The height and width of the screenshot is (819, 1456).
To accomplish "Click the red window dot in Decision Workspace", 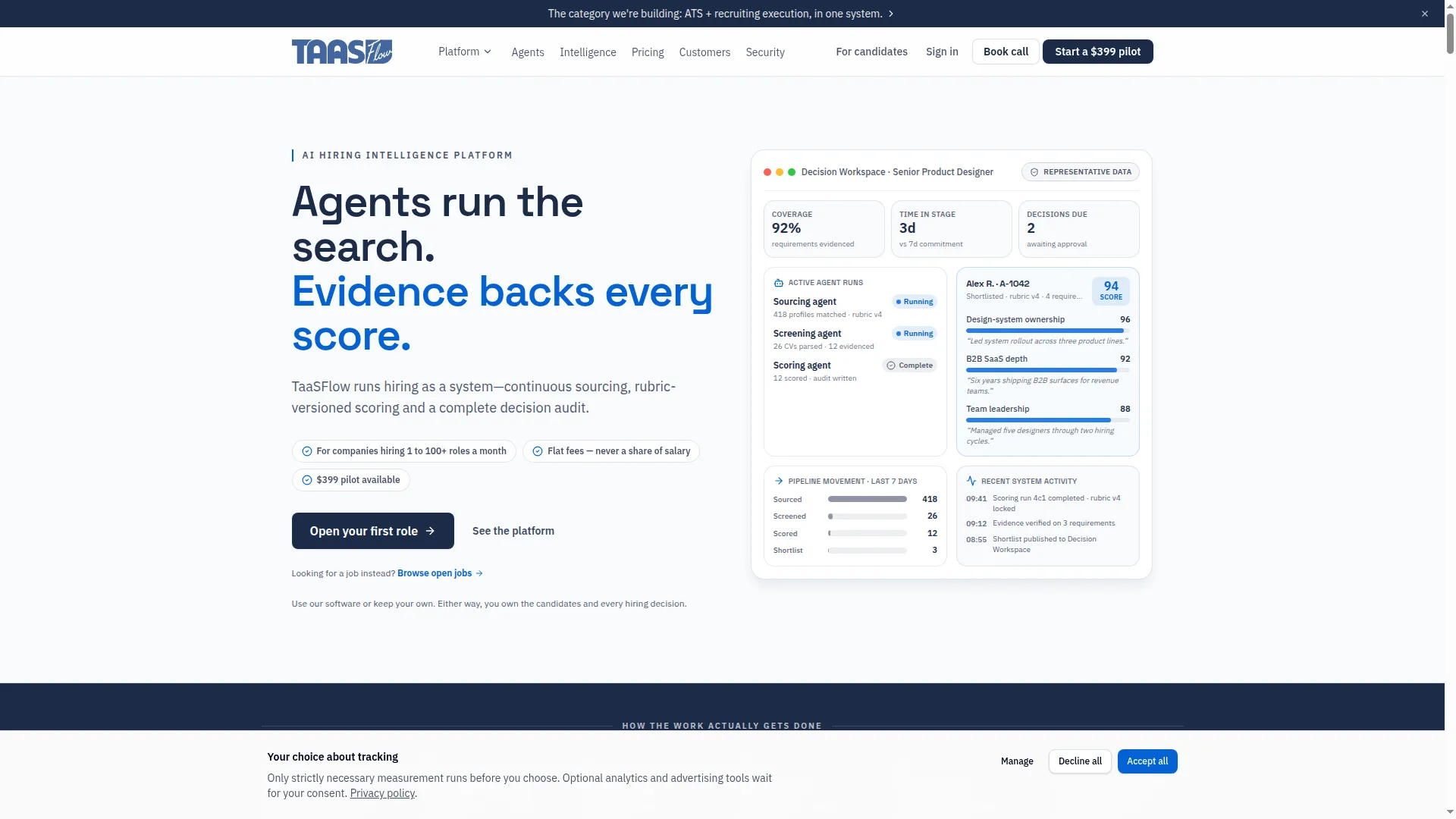I will tap(767, 172).
